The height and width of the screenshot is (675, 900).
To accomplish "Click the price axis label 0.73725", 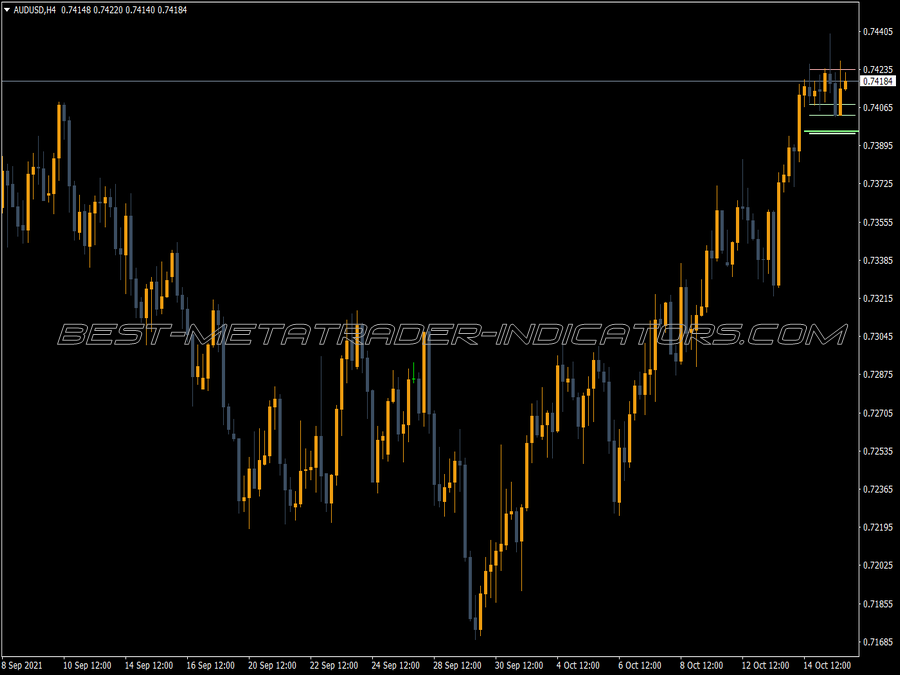I will pyautogui.click(x=878, y=184).
